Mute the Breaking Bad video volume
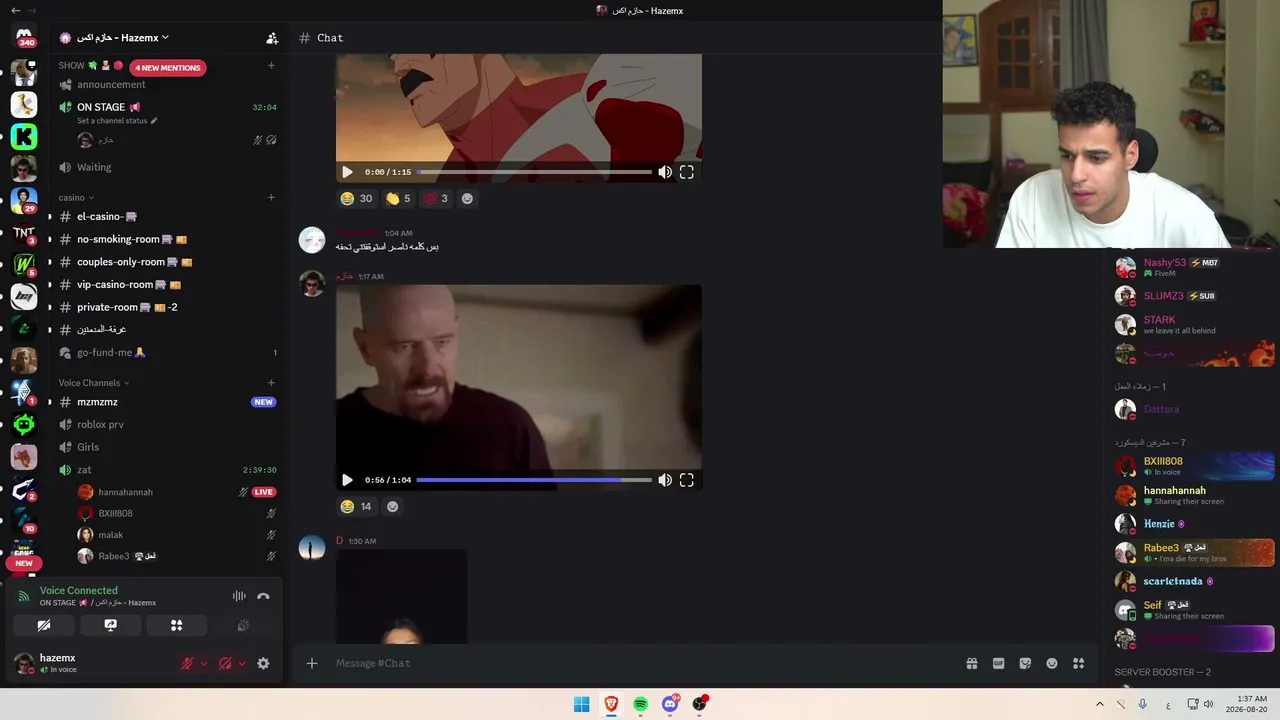The width and height of the screenshot is (1280, 720). pyautogui.click(x=665, y=480)
